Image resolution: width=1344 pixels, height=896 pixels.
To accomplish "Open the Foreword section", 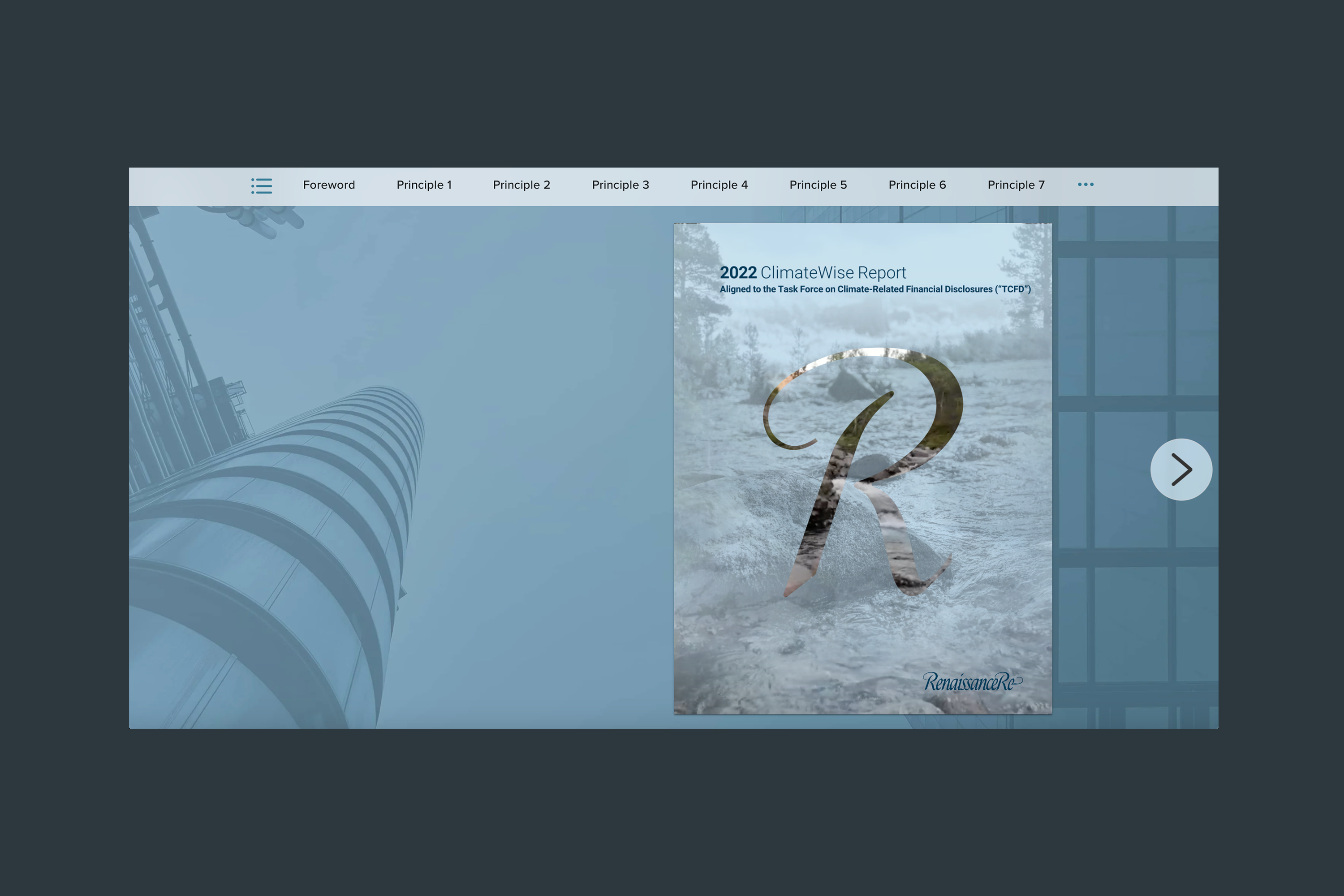I will coord(328,185).
